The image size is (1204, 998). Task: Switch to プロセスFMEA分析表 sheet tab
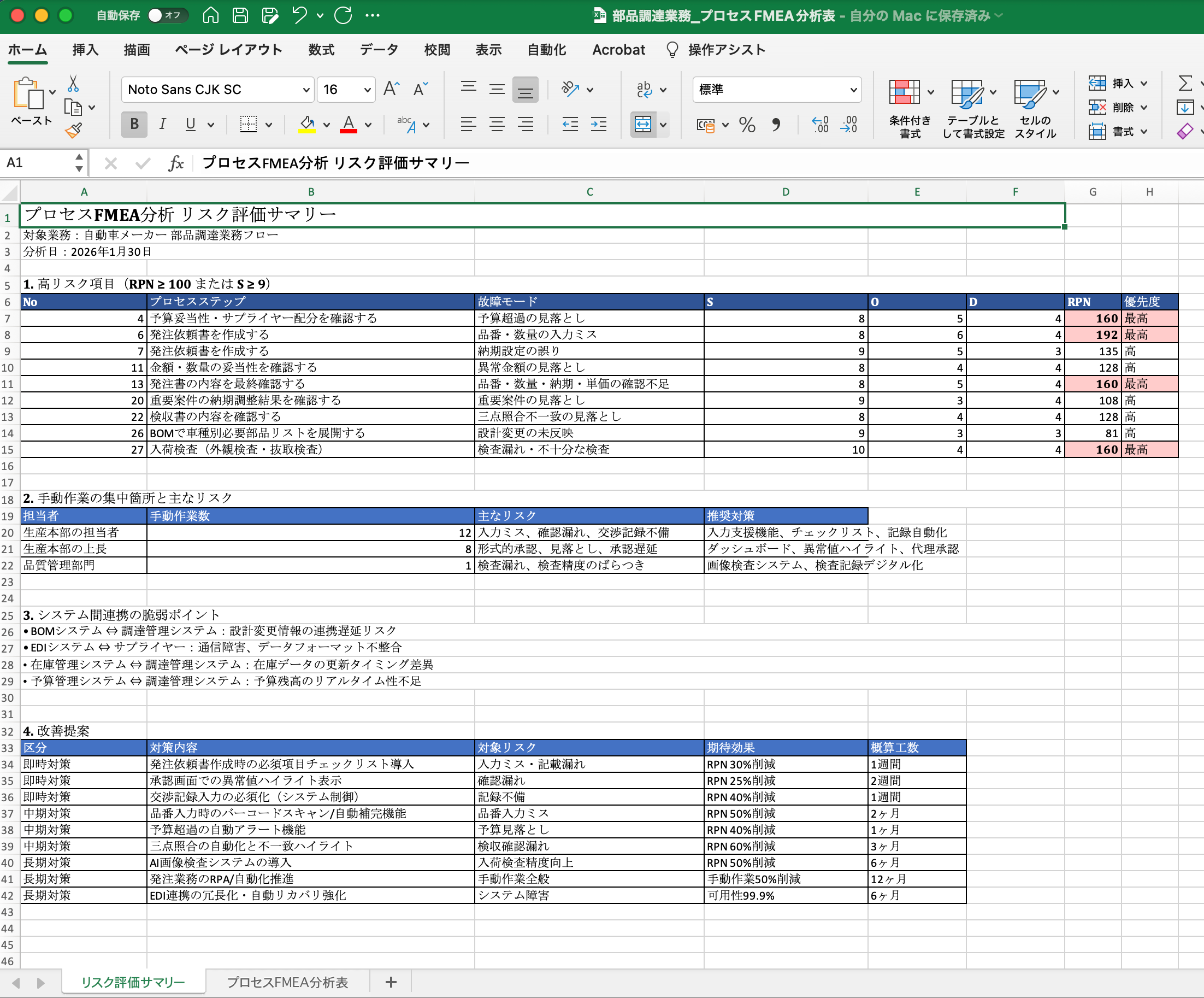[287, 982]
